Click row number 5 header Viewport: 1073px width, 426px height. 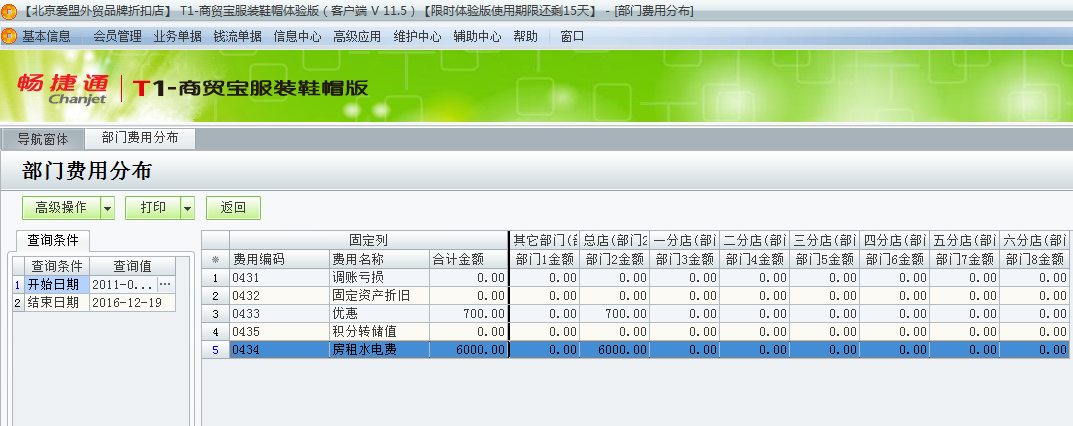coord(215,349)
